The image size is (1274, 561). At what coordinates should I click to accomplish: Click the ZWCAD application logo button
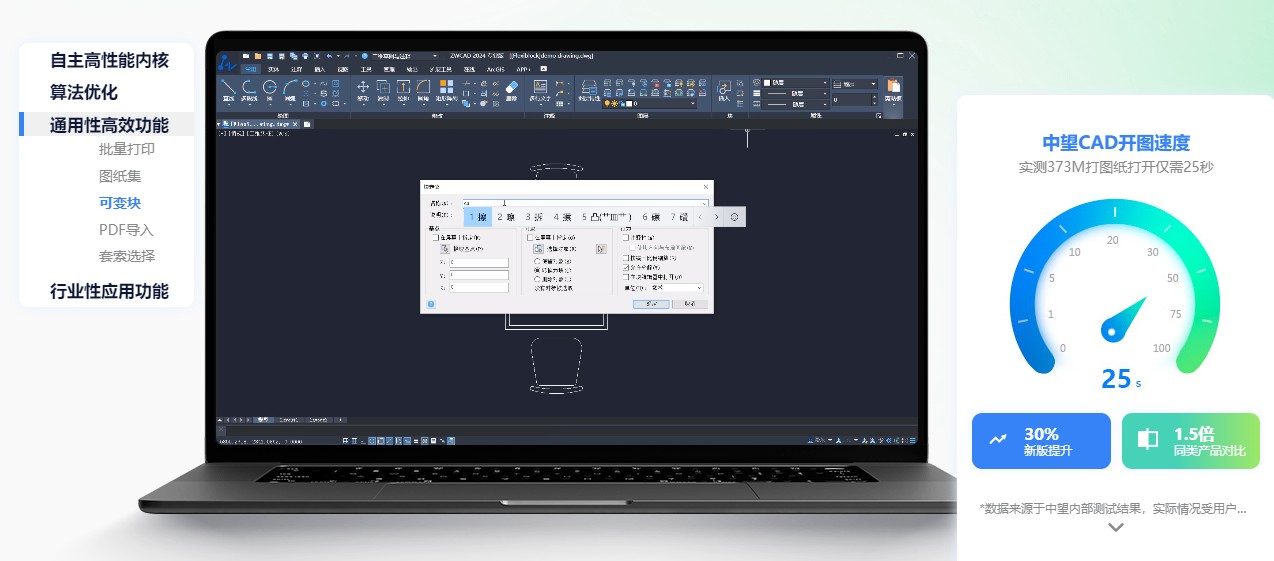(227, 63)
